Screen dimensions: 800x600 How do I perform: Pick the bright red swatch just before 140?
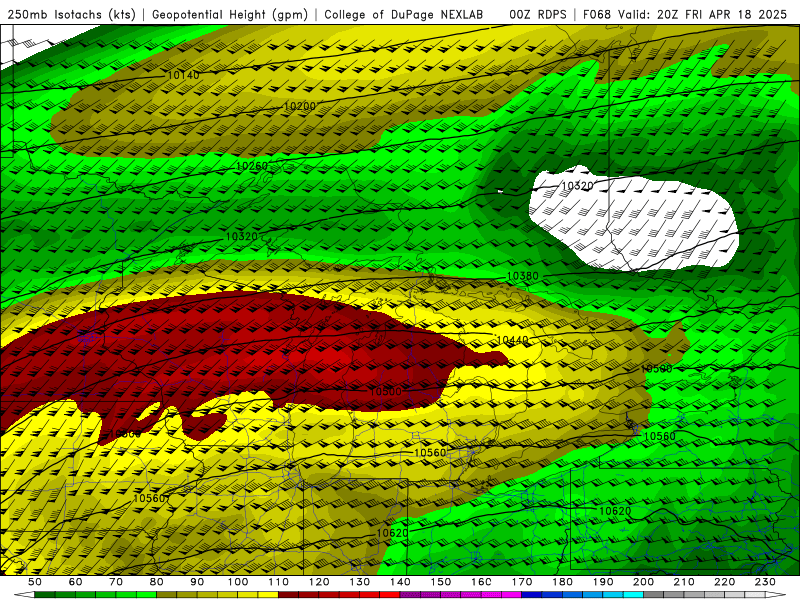[x=390, y=595]
